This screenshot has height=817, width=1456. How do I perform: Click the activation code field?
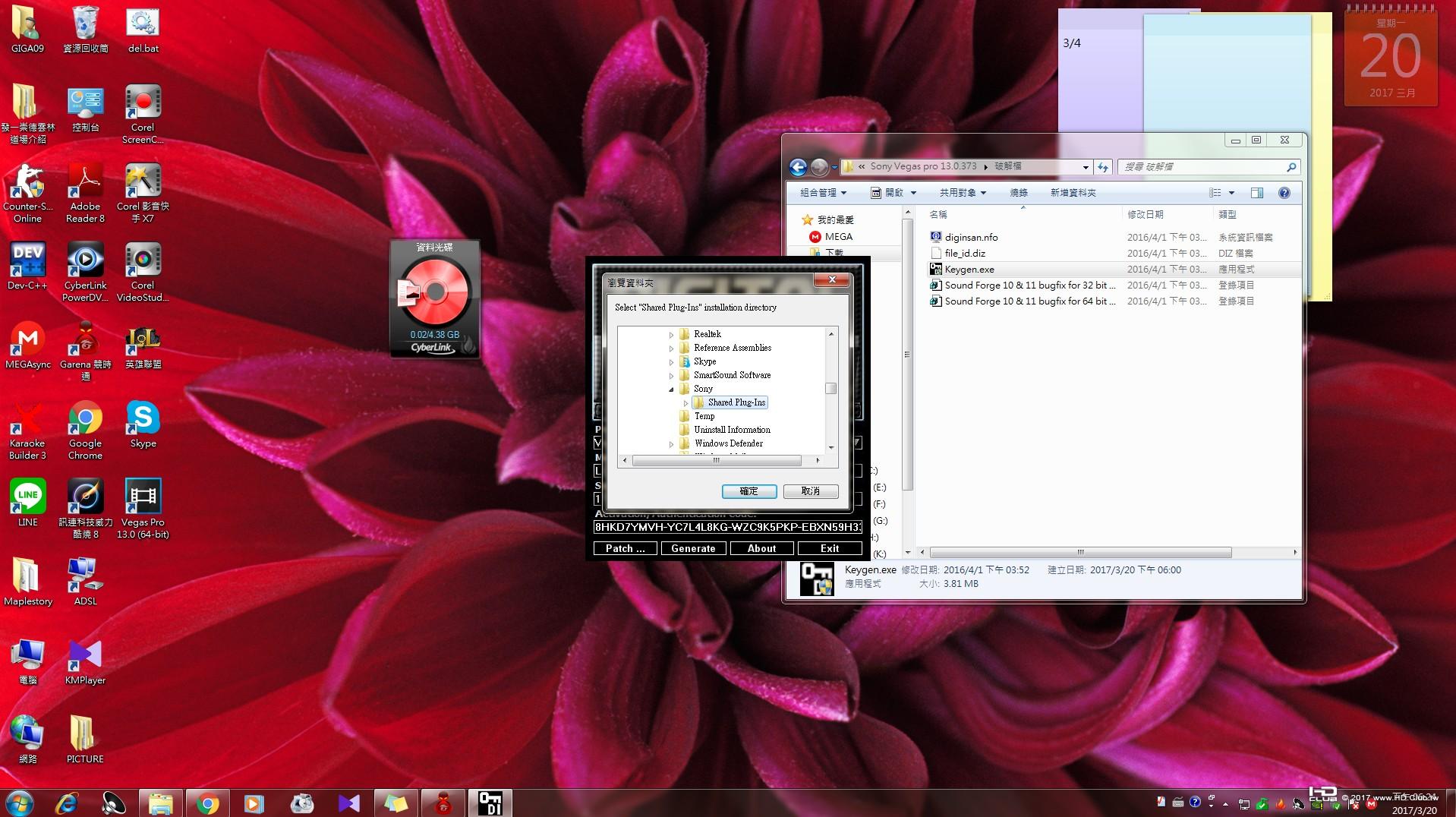pos(728,527)
